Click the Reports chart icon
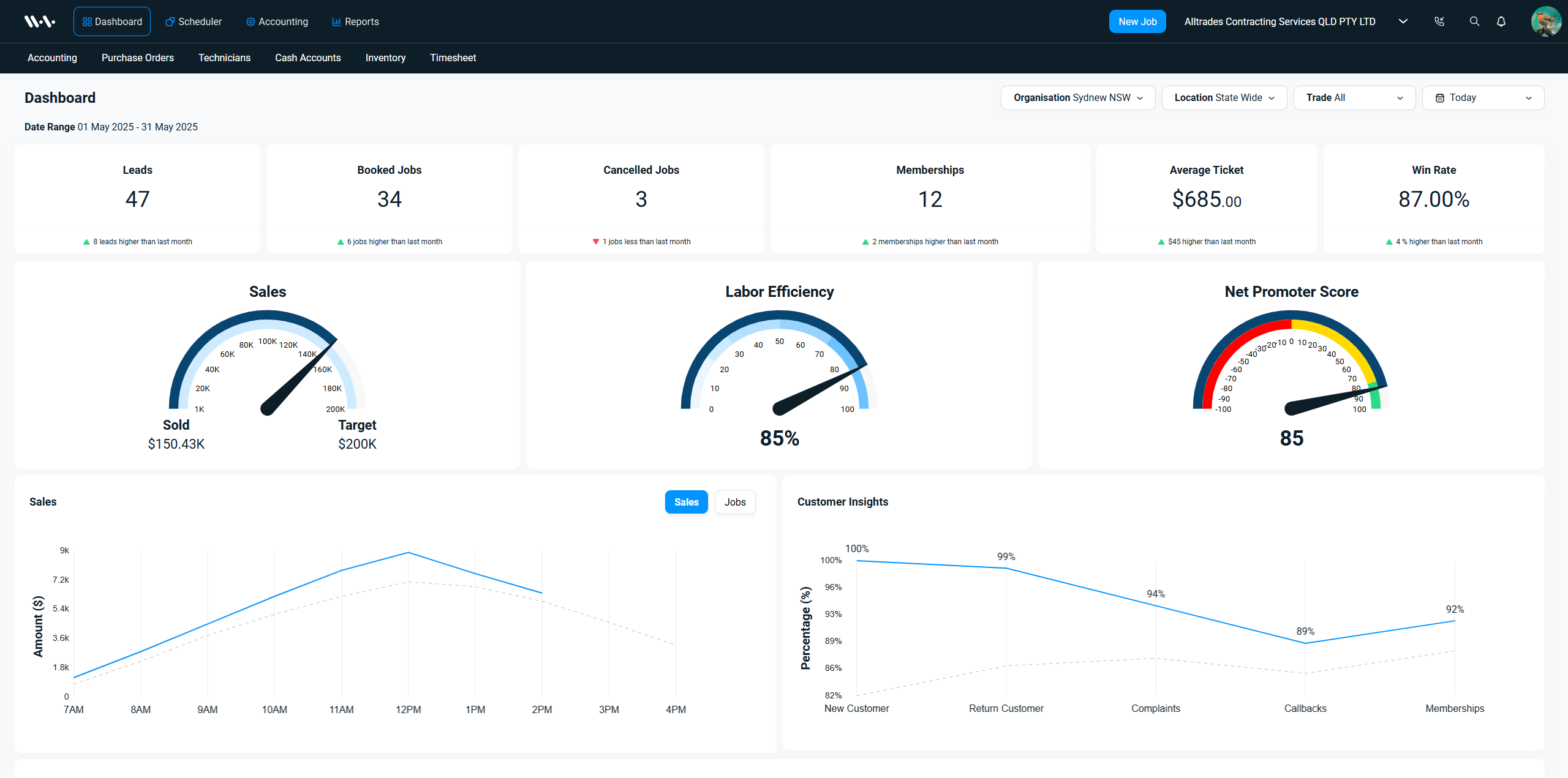The image size is (1568, 778). pos(336,21)
